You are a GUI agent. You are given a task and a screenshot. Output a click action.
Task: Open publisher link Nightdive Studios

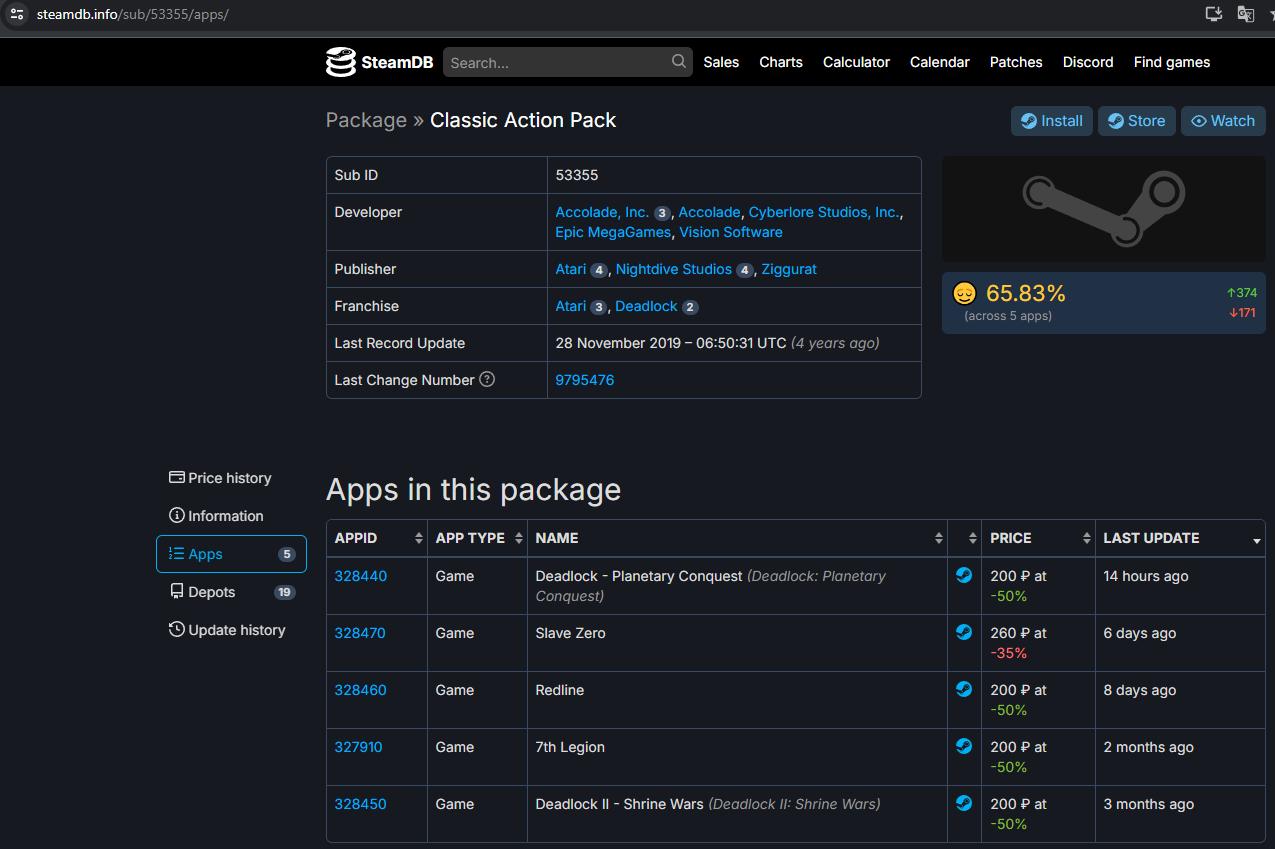[674, 269]
